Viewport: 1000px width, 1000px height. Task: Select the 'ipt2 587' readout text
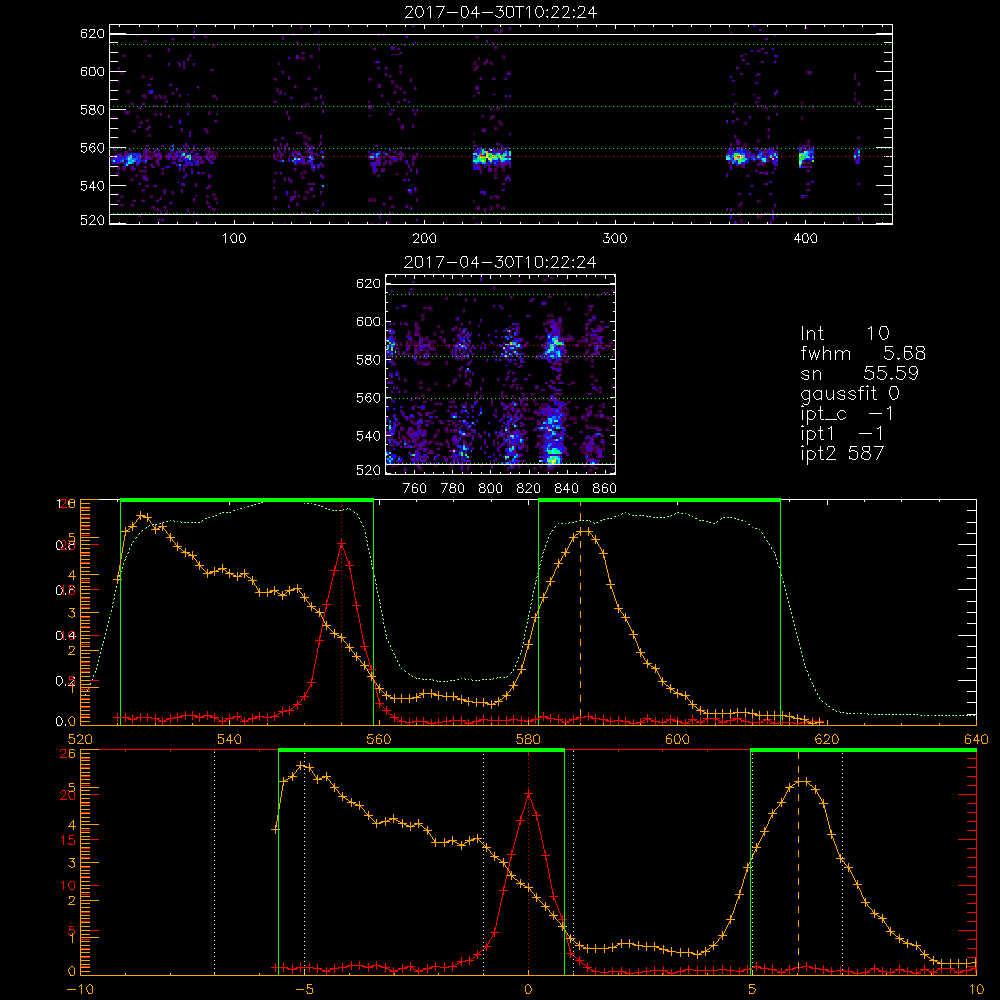(x=842, y=453)
